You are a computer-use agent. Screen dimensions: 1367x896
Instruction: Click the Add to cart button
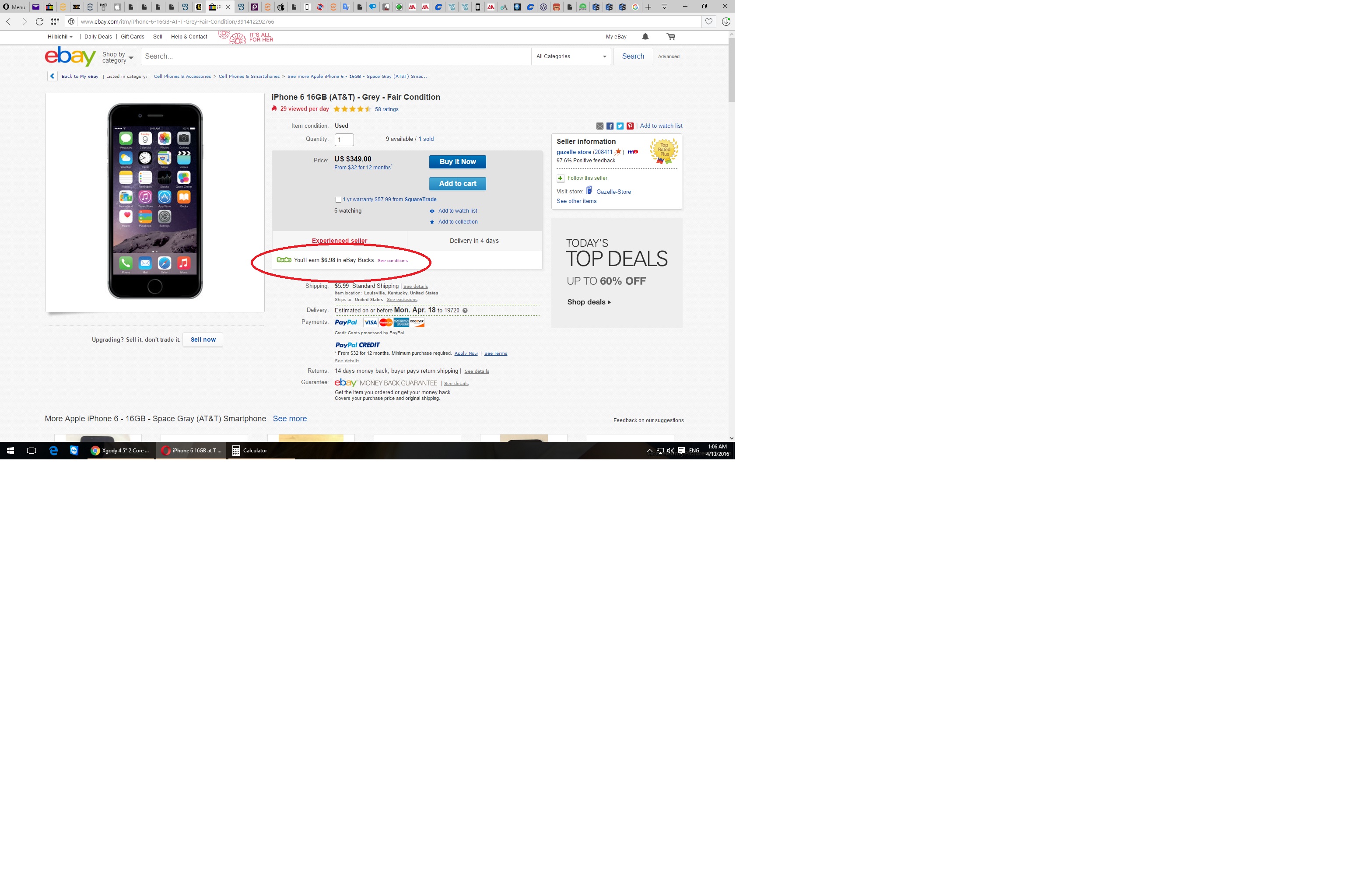tap(457, 183)
